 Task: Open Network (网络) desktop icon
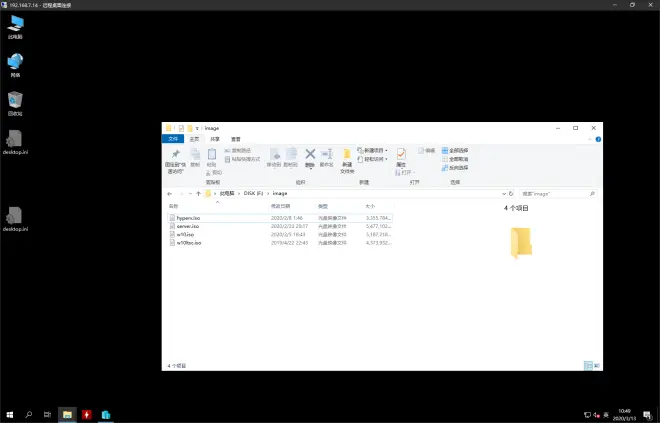pyautogui.click(x=16, y=66)
